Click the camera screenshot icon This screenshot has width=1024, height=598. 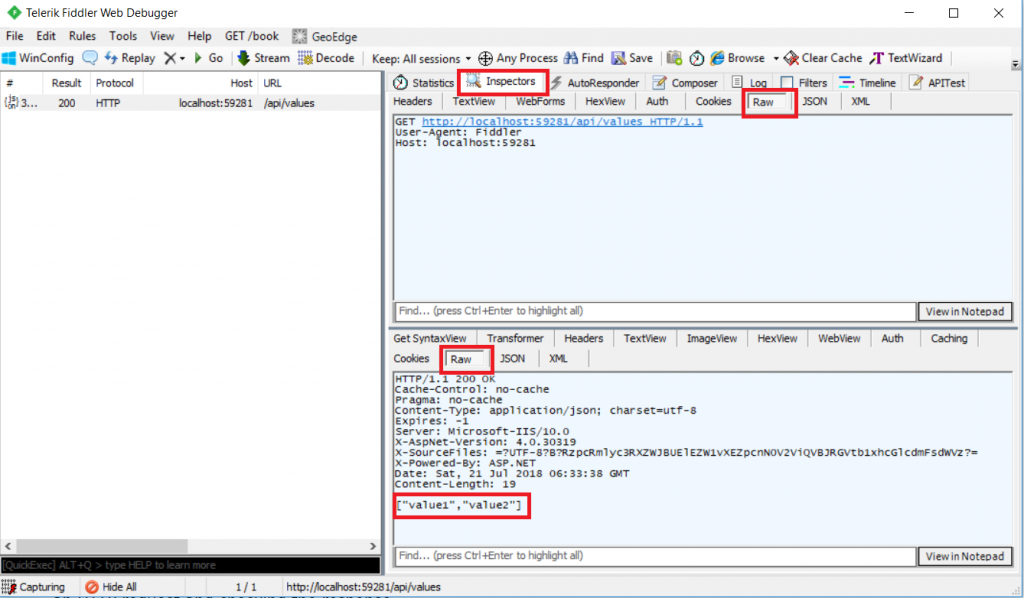(675, 58)
